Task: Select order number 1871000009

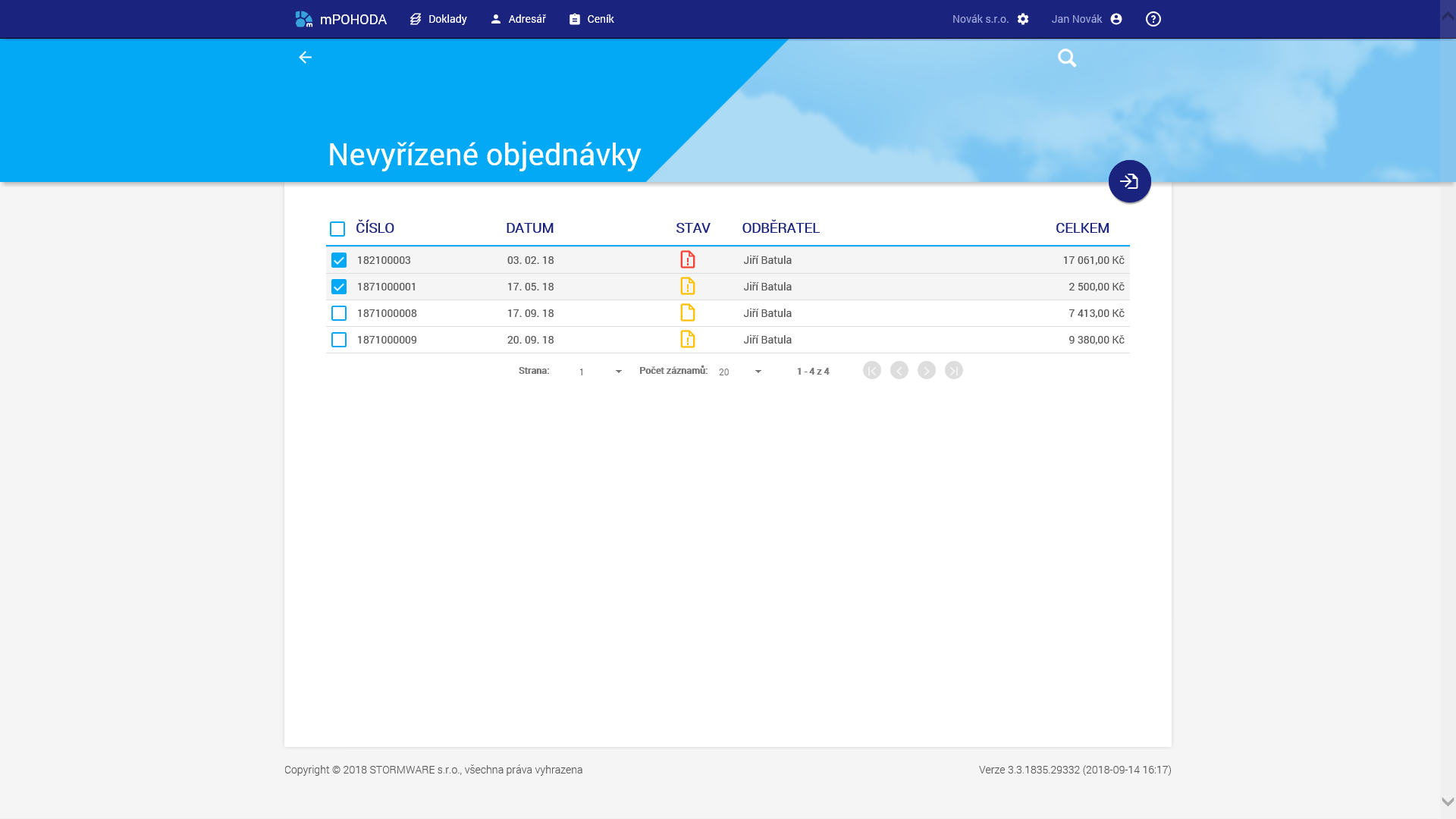Action: coord(387,340)
